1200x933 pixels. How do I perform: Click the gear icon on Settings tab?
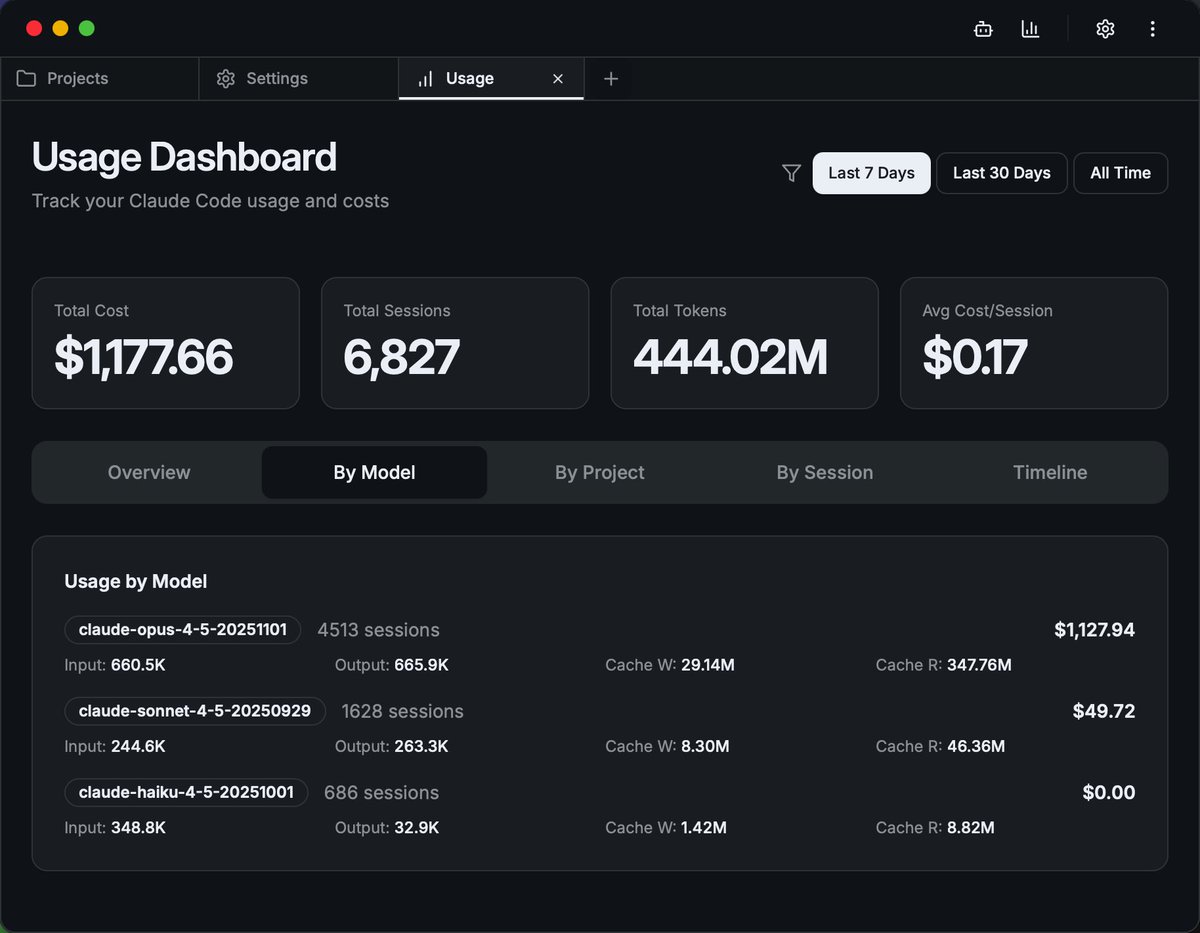(226, 79)
